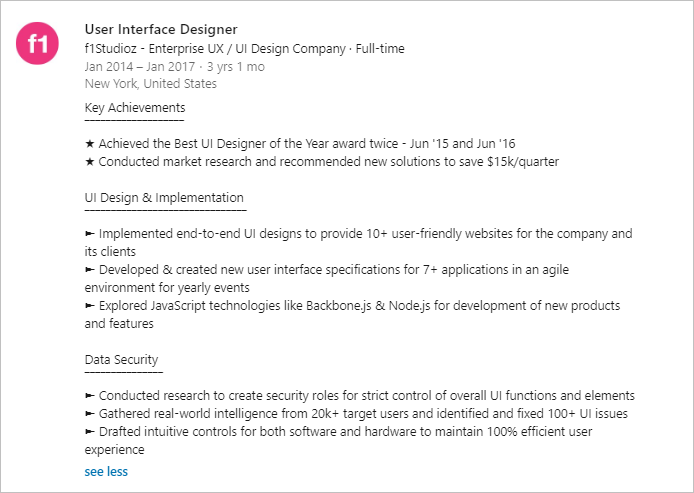Open the User Interface Designer job title

click(x=161, y=29)
